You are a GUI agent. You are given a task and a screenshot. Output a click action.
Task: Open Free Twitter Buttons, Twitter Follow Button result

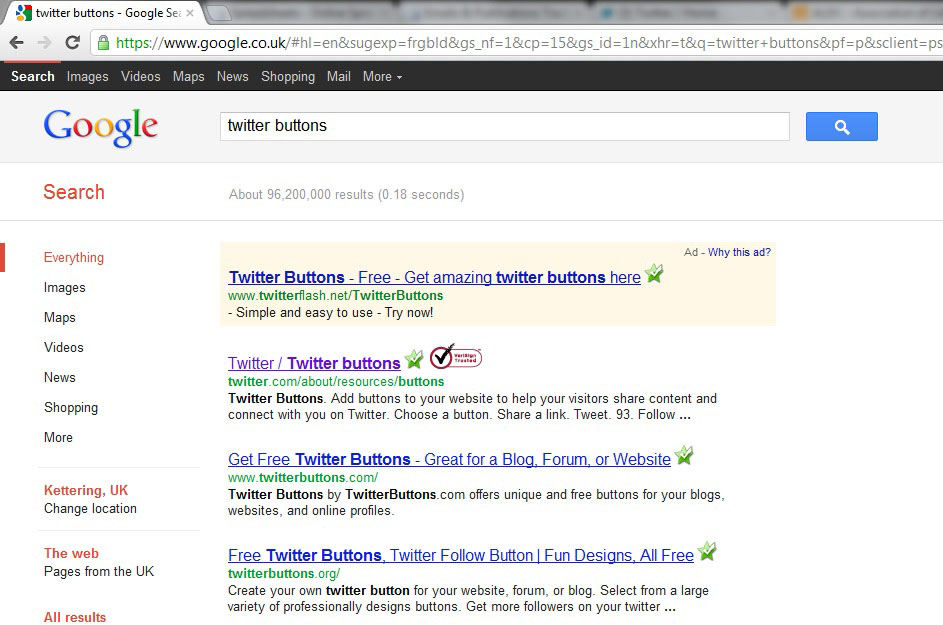click(461, 555)
